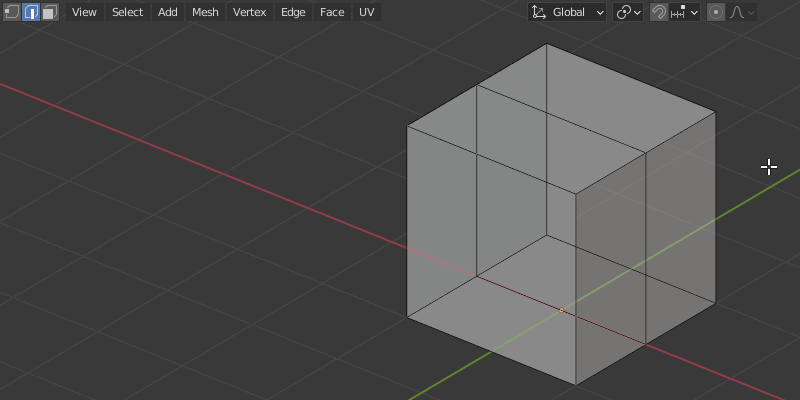Switch to Face select mode
The height and width of the screenshot is (400, 800).
(x=50, y=12)
